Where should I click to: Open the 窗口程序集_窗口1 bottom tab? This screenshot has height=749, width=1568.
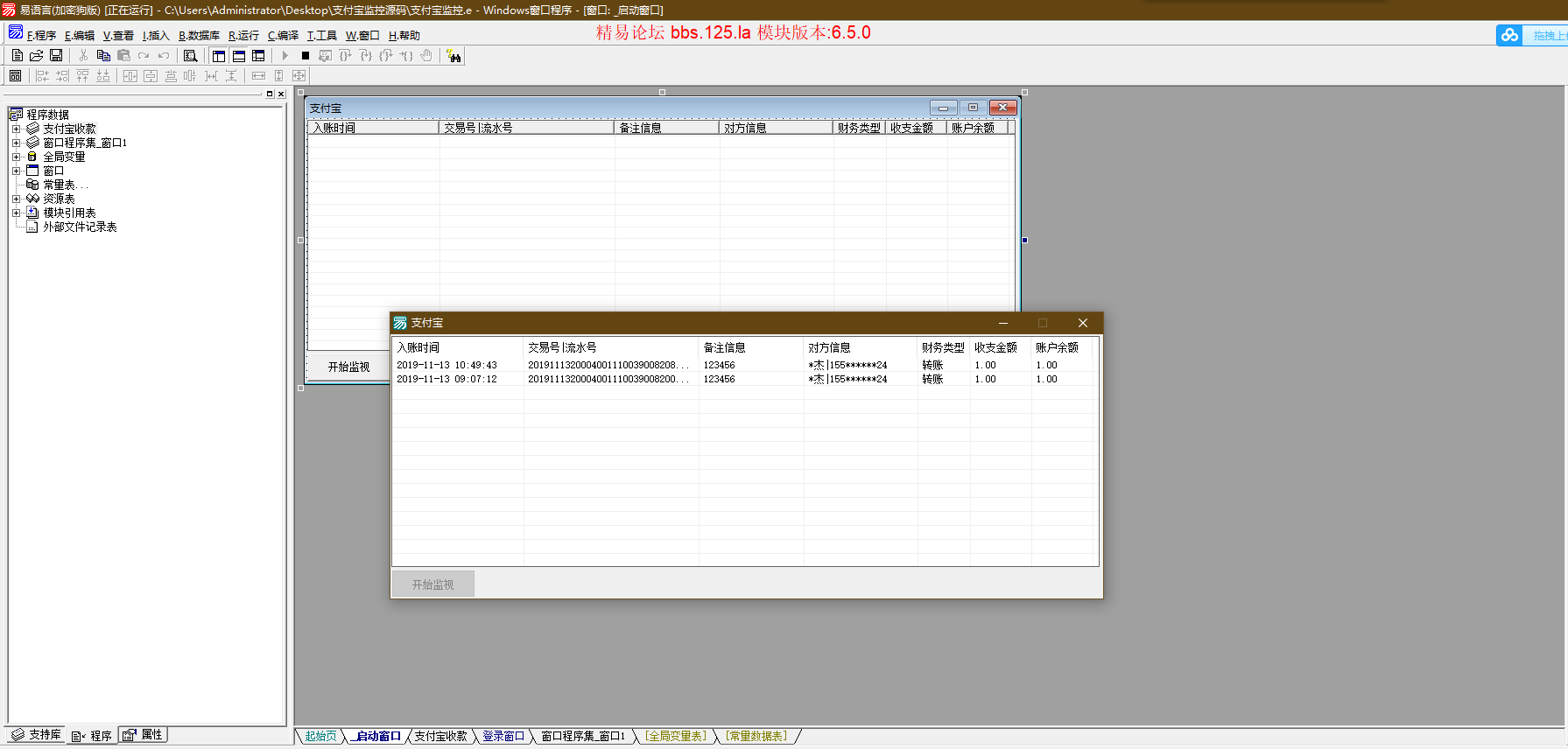click(x=583, y=736)
